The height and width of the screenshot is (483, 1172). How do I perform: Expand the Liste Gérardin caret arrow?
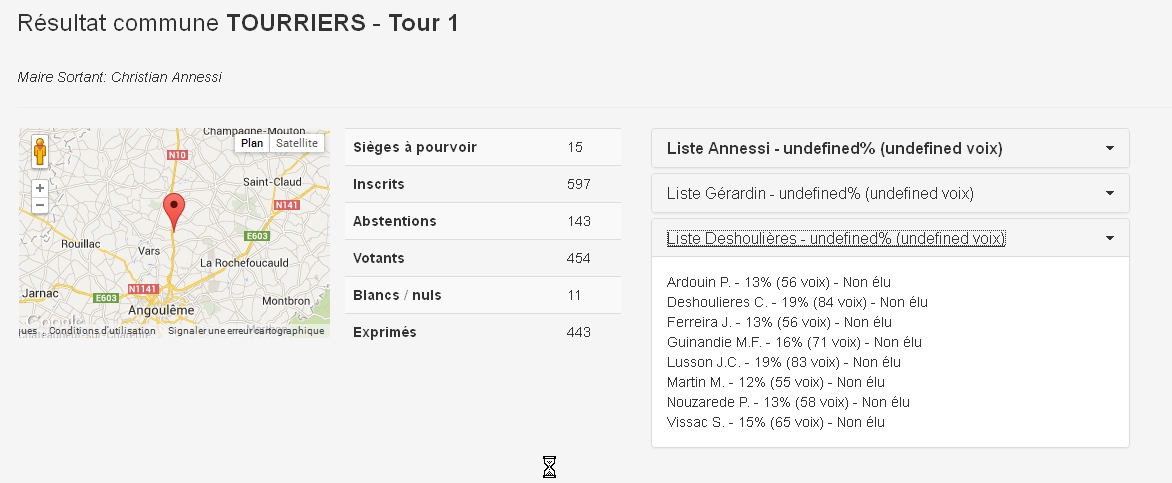coord(1109,193)
